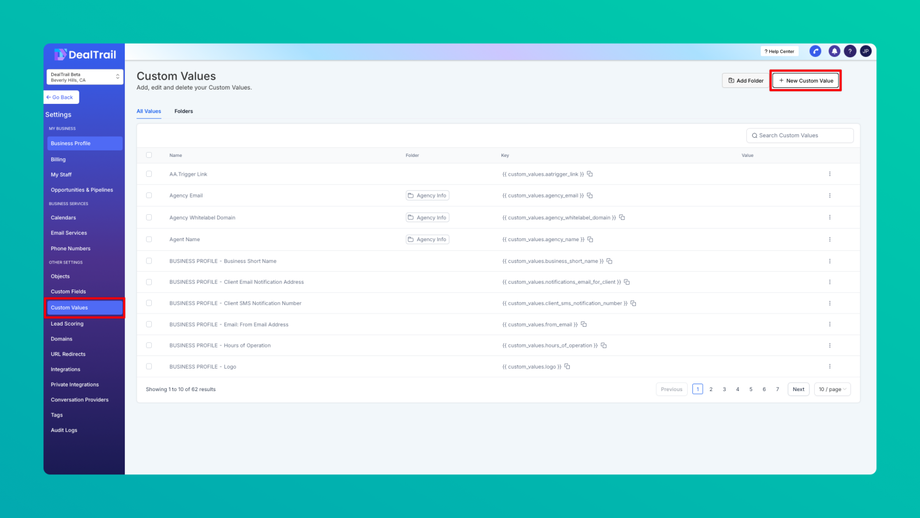
Task: Open actions menu for BUSINESS PROFILE Logo row
Action: (830, 367)
